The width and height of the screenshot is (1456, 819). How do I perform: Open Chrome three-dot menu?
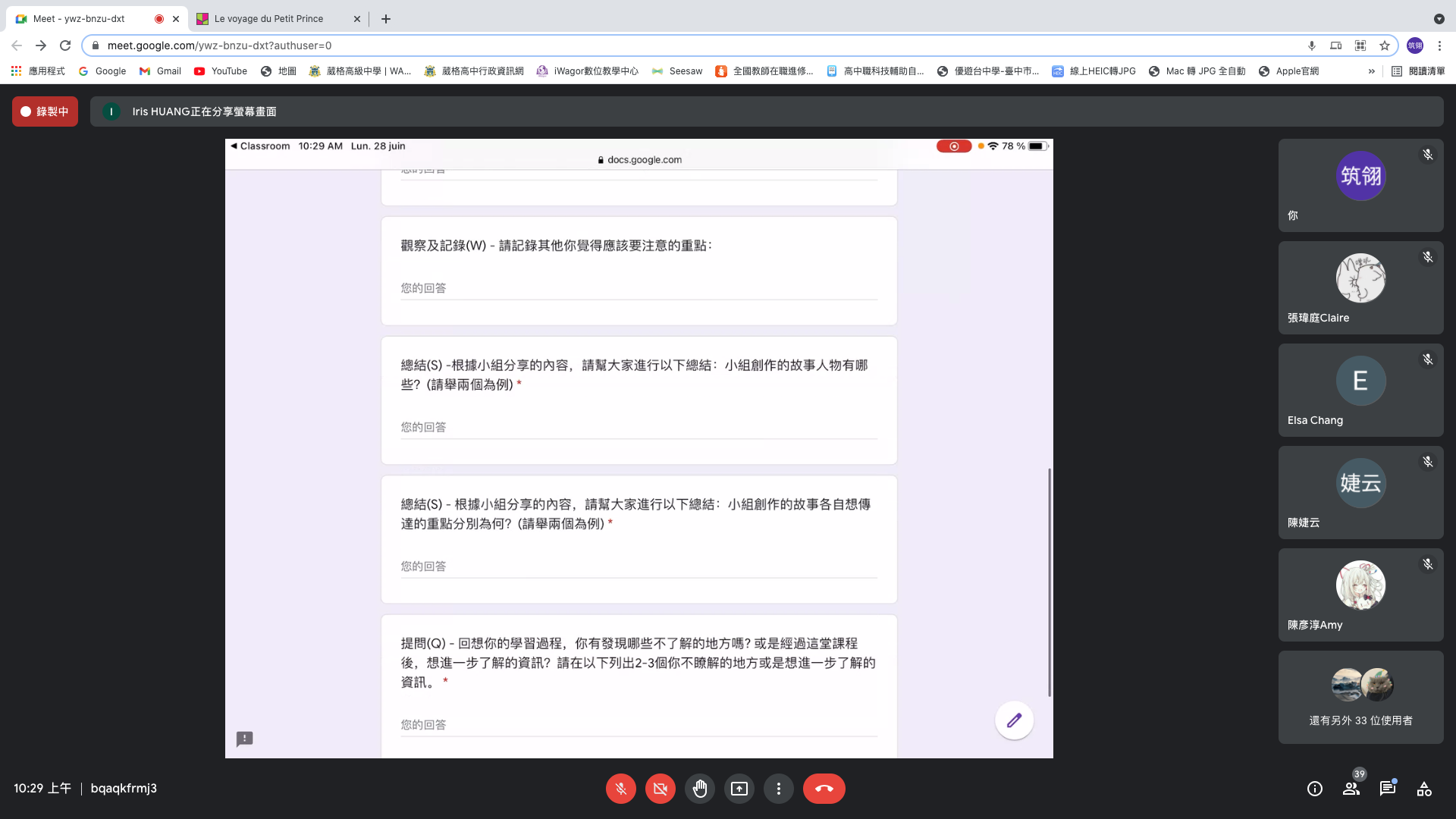[x=1439, y=45]
